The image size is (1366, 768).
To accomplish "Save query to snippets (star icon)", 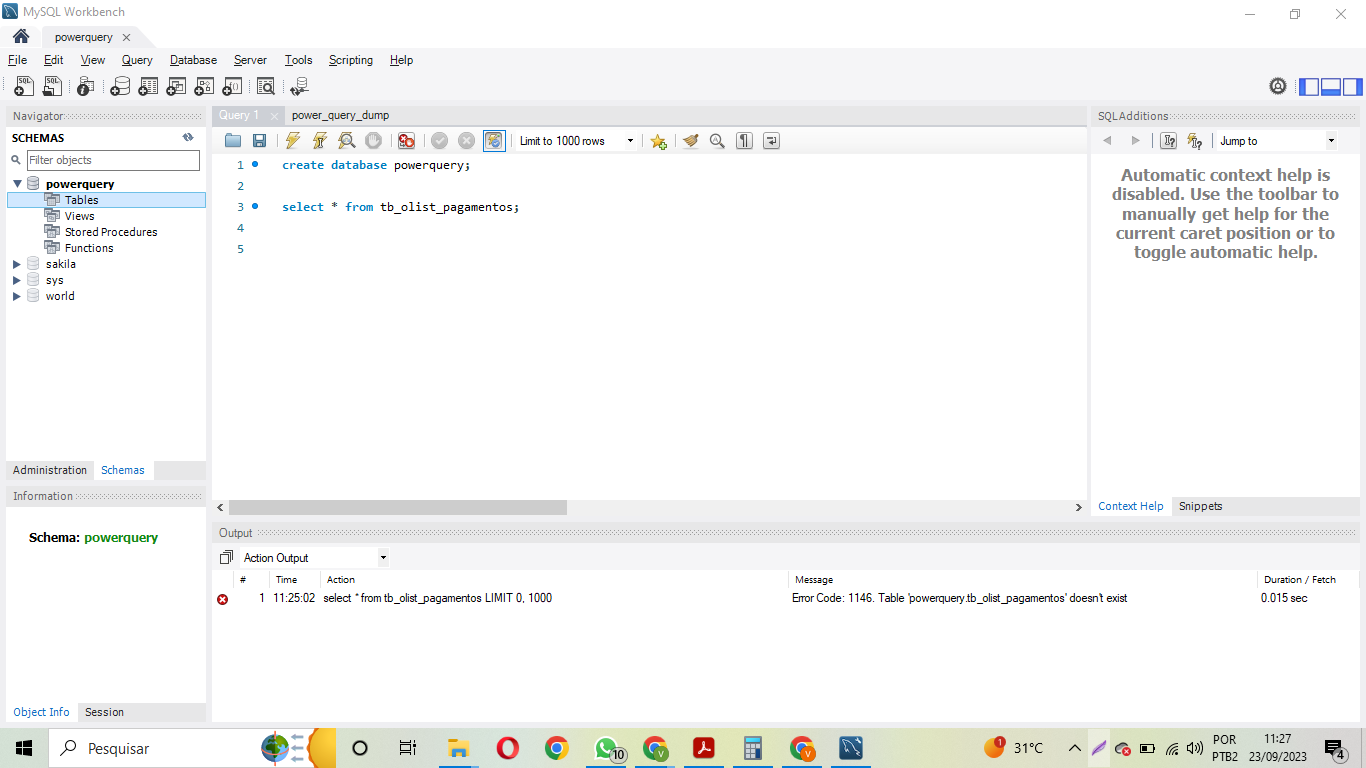I will 658,141.
